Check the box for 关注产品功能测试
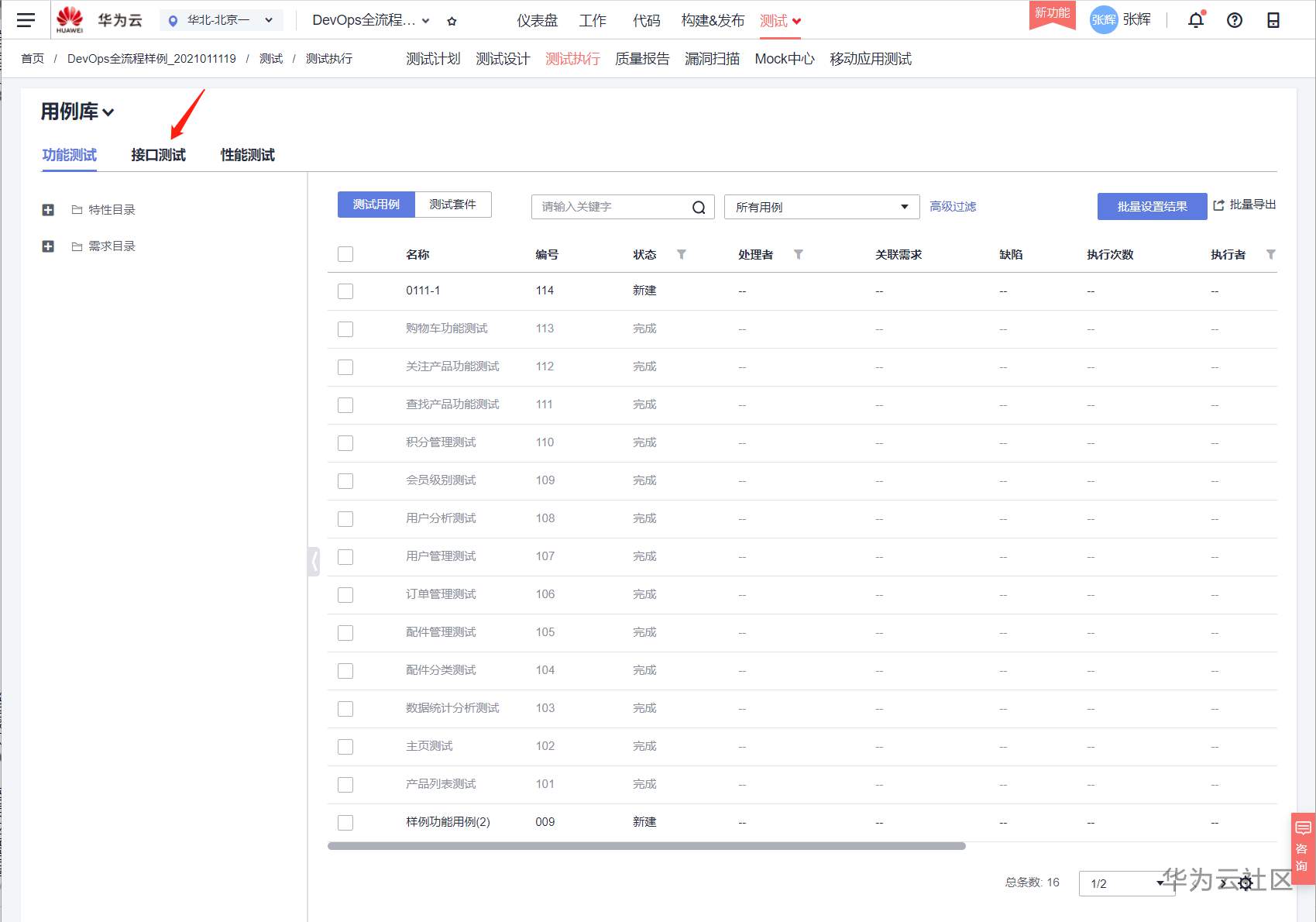 click(x=345, y=367)
